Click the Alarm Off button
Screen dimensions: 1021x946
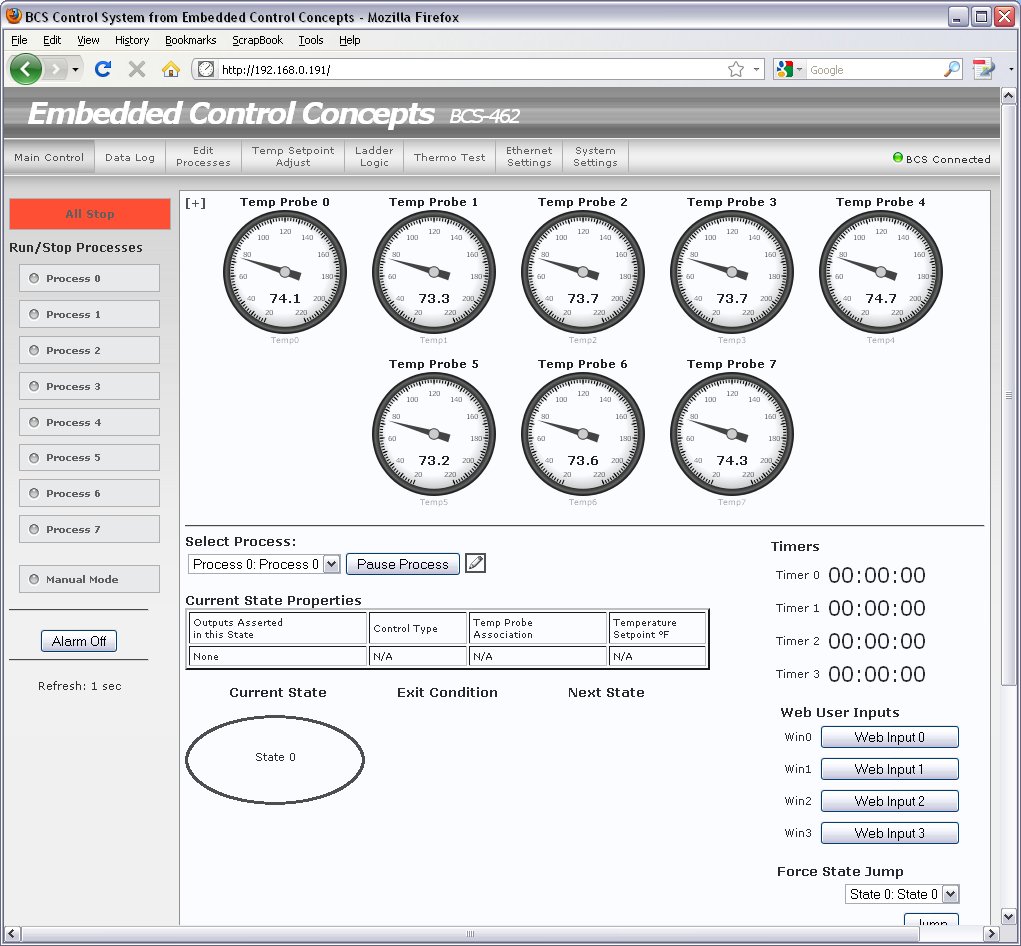point(79,641)
